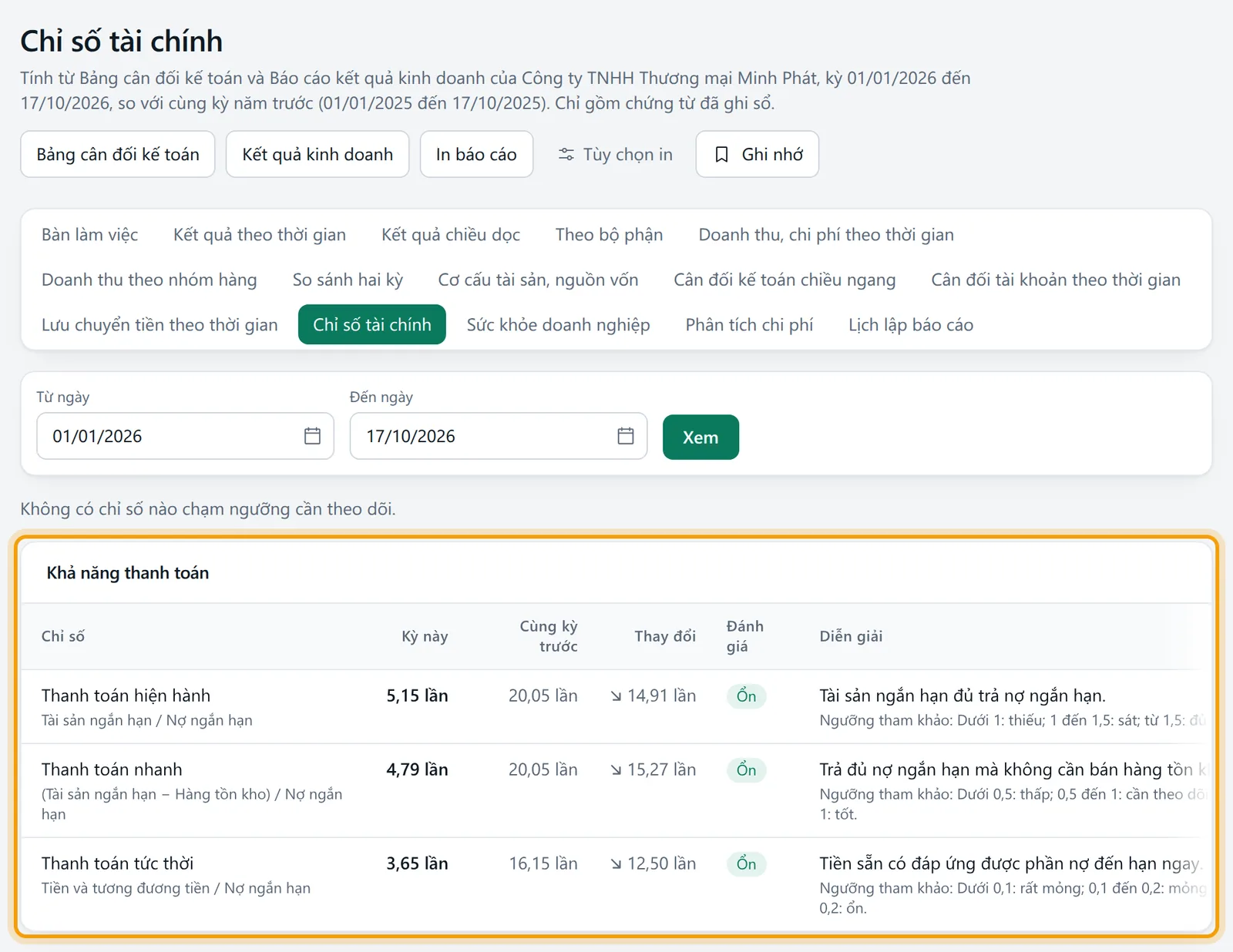
Task: Click the Ổn badge for Thanh toán tức thời
Action: pyautogui.click(x=746, y=864)
